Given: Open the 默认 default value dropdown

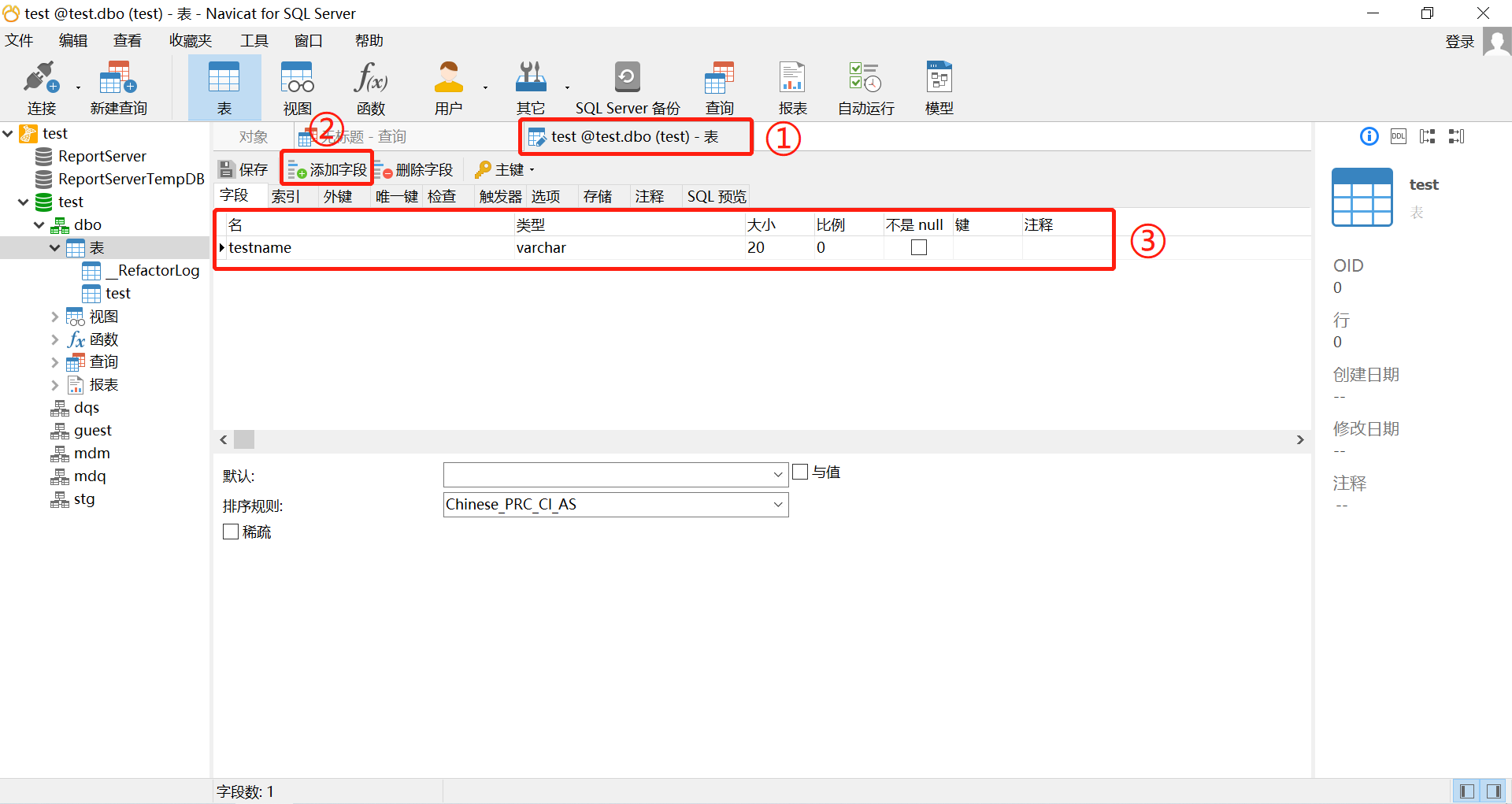Looking at the screenshot, I should 777,475.
